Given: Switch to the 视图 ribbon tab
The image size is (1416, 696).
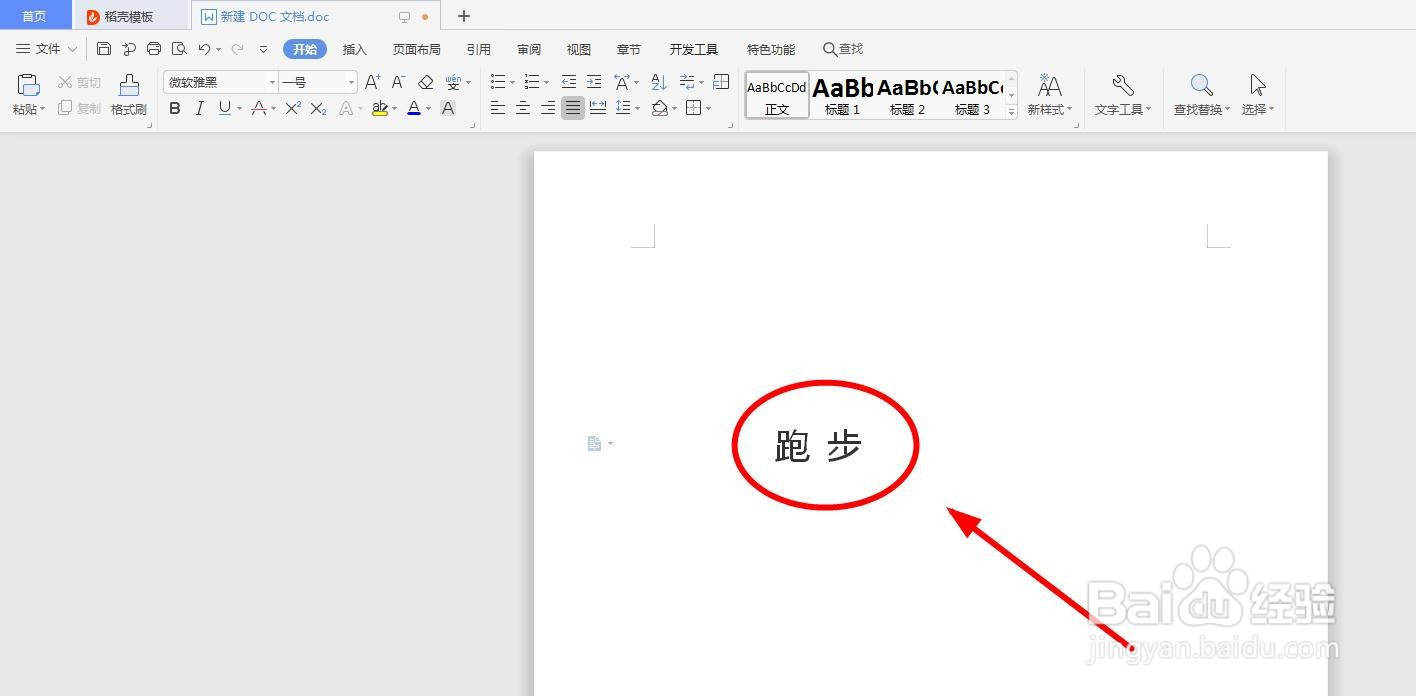Looking at the screenshot, I should coord(579,49).
